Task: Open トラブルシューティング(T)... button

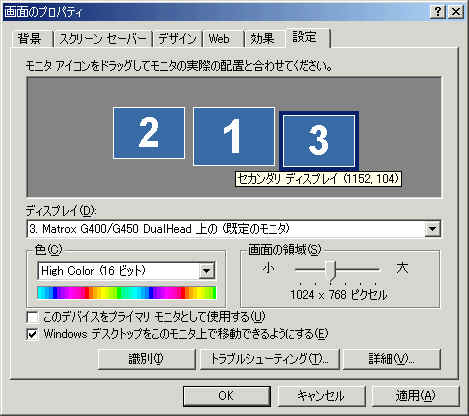Action: [x=269, y=359]
